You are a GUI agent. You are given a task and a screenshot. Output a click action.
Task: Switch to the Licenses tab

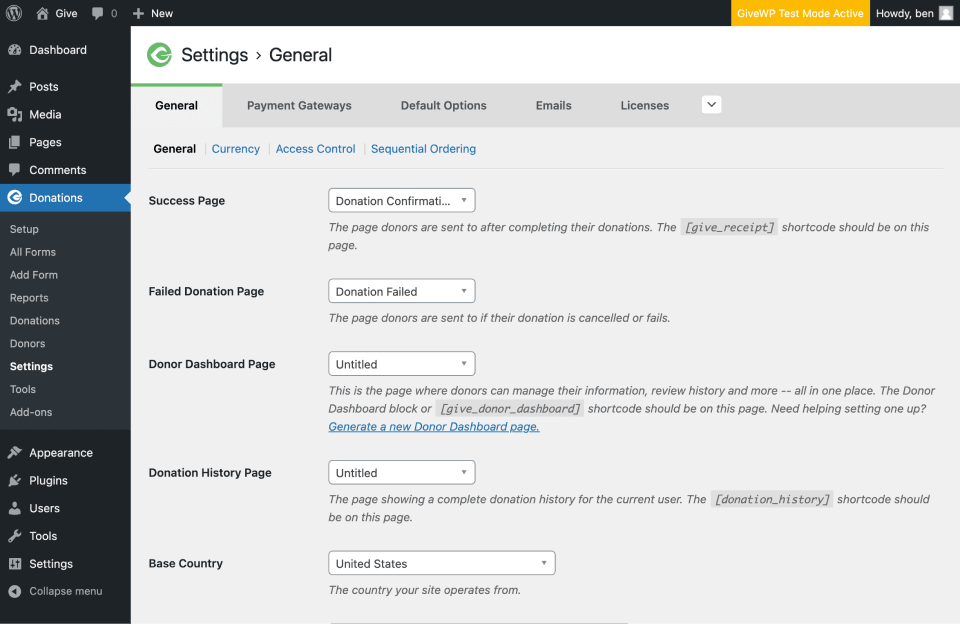click(645, 105)
